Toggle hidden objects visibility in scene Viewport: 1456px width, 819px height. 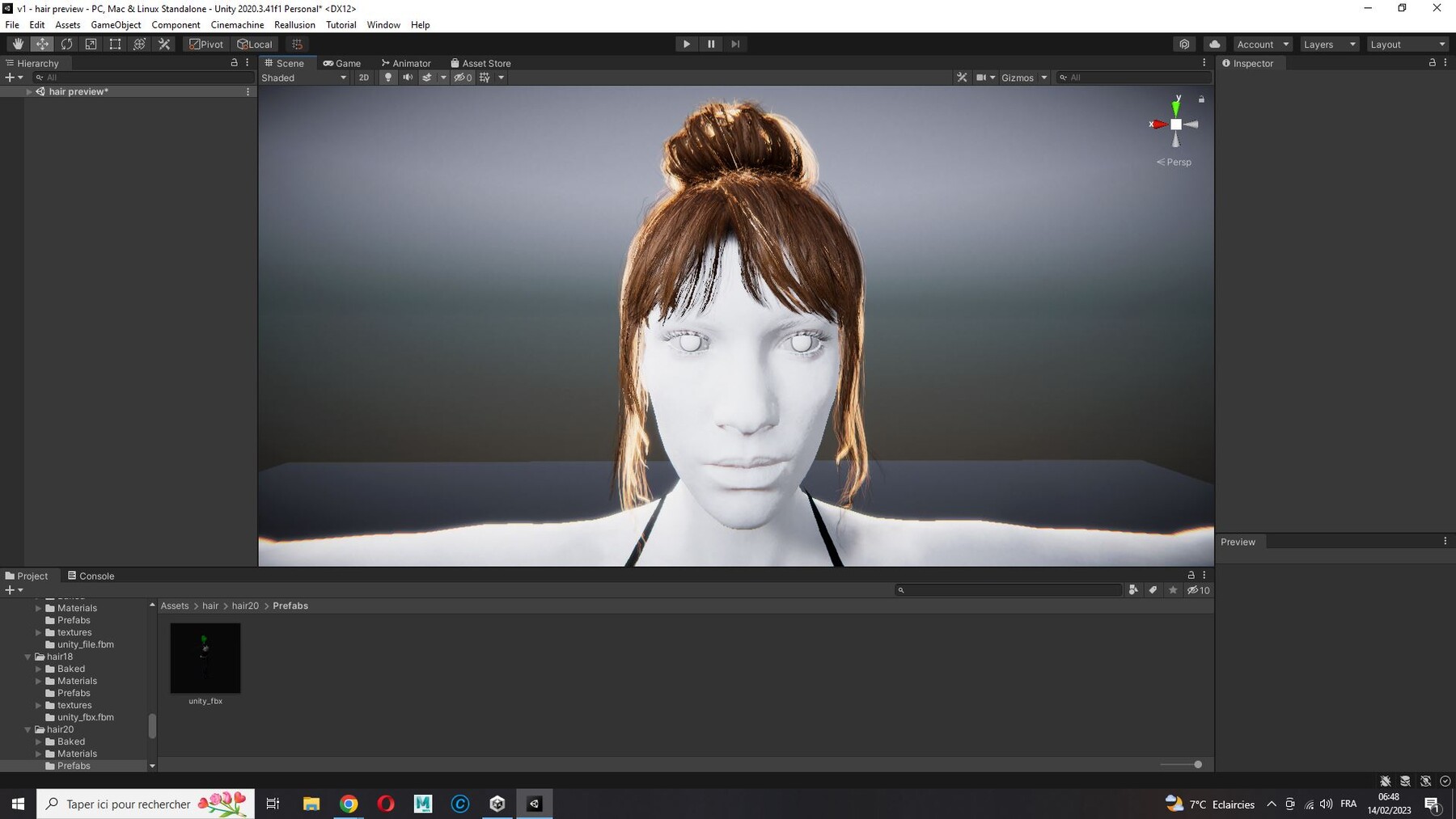click(x=463, y=78)
